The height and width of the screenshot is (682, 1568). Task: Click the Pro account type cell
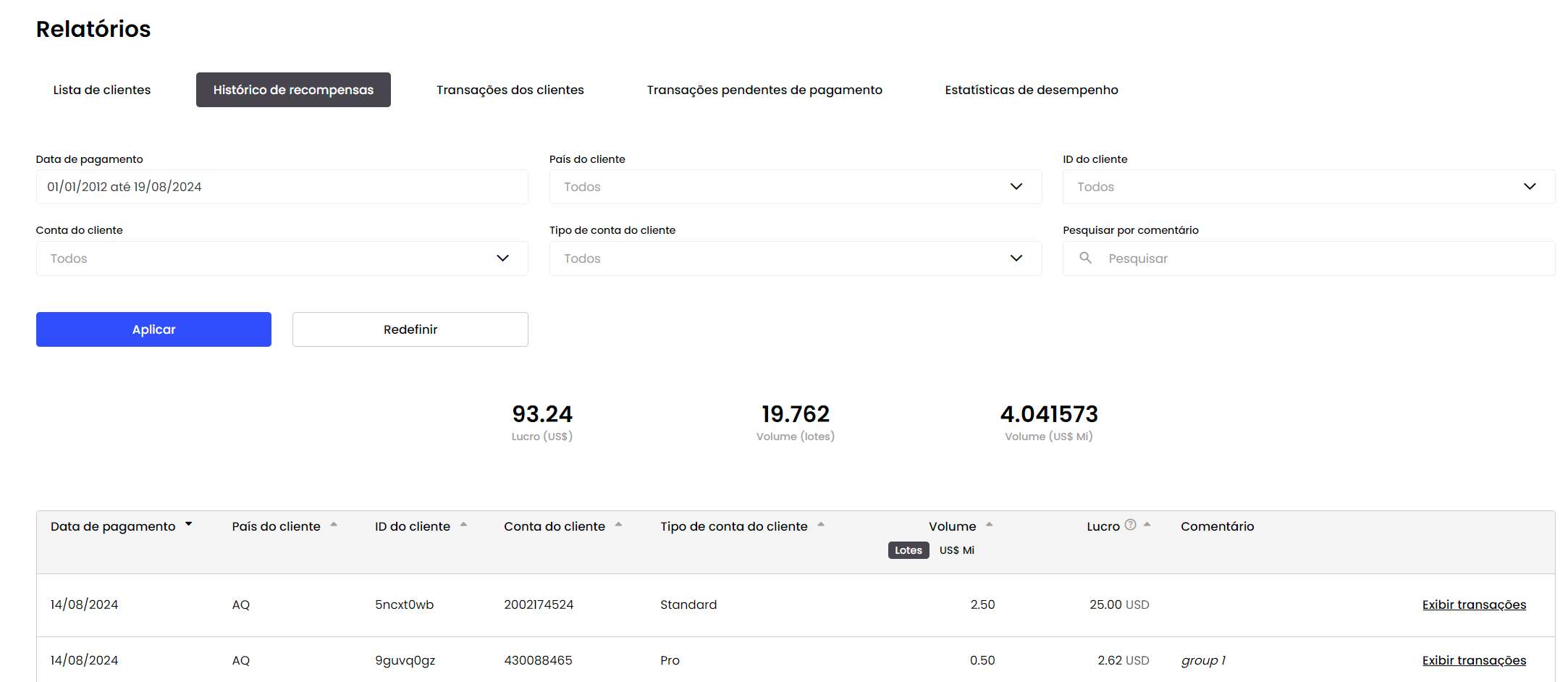(x=670, y=660)
